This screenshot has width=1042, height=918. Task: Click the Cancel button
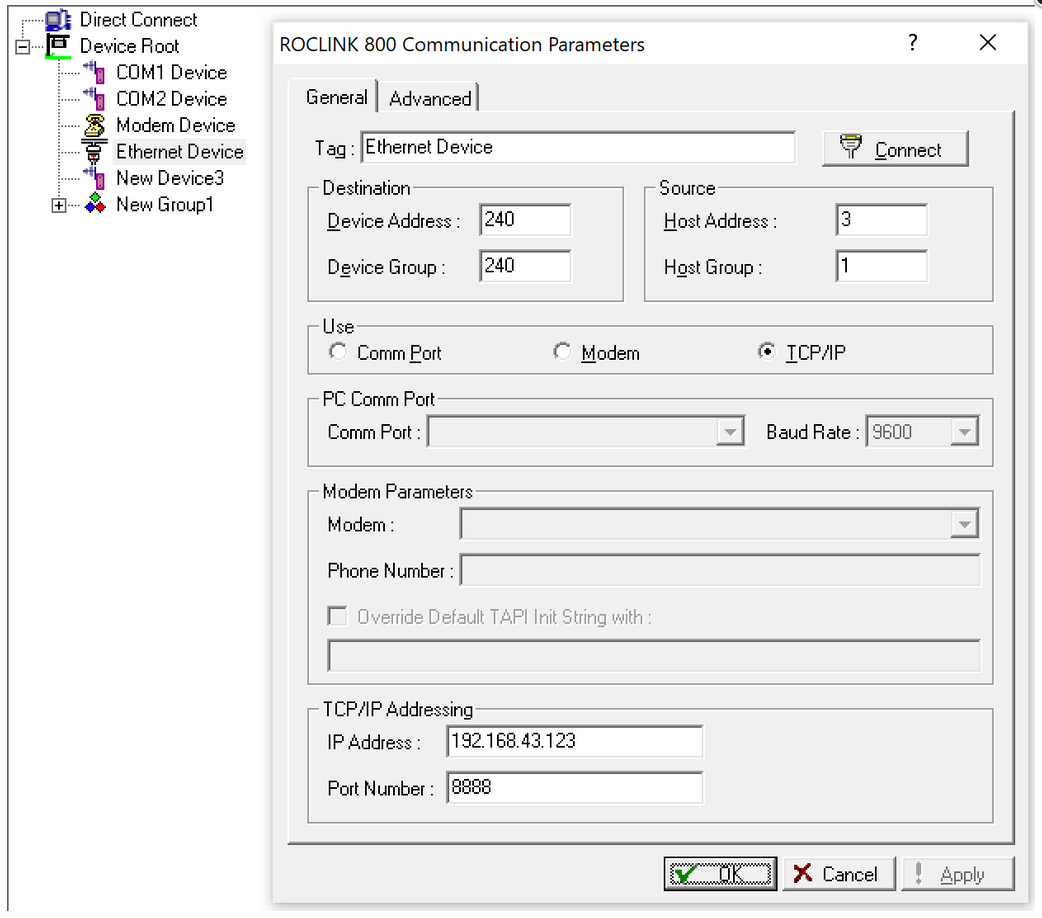839,873
